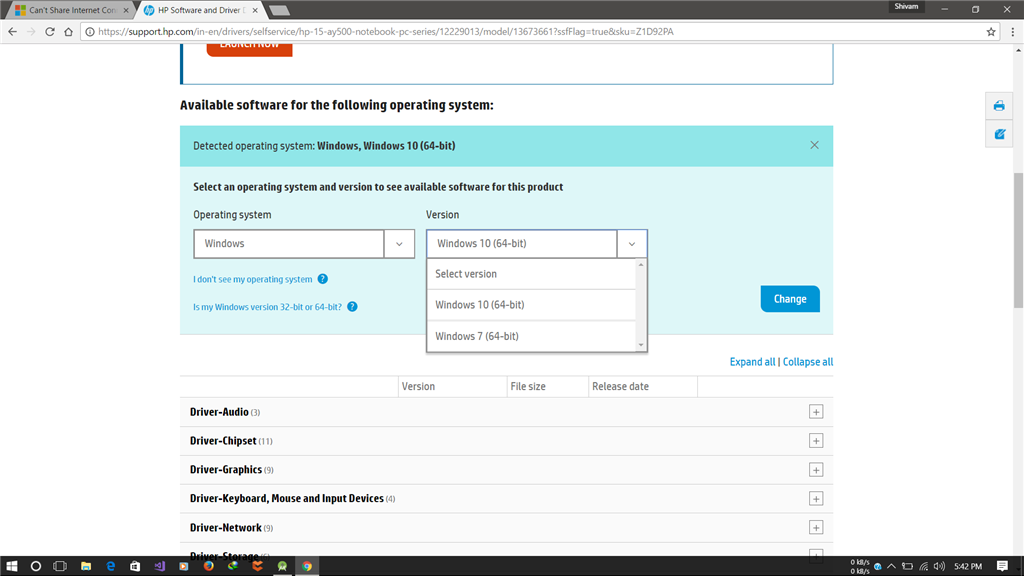Click help icon beside the 32-bit or 64-bit question
Viewport: 1024px width, 576px height.
[352, 306]
